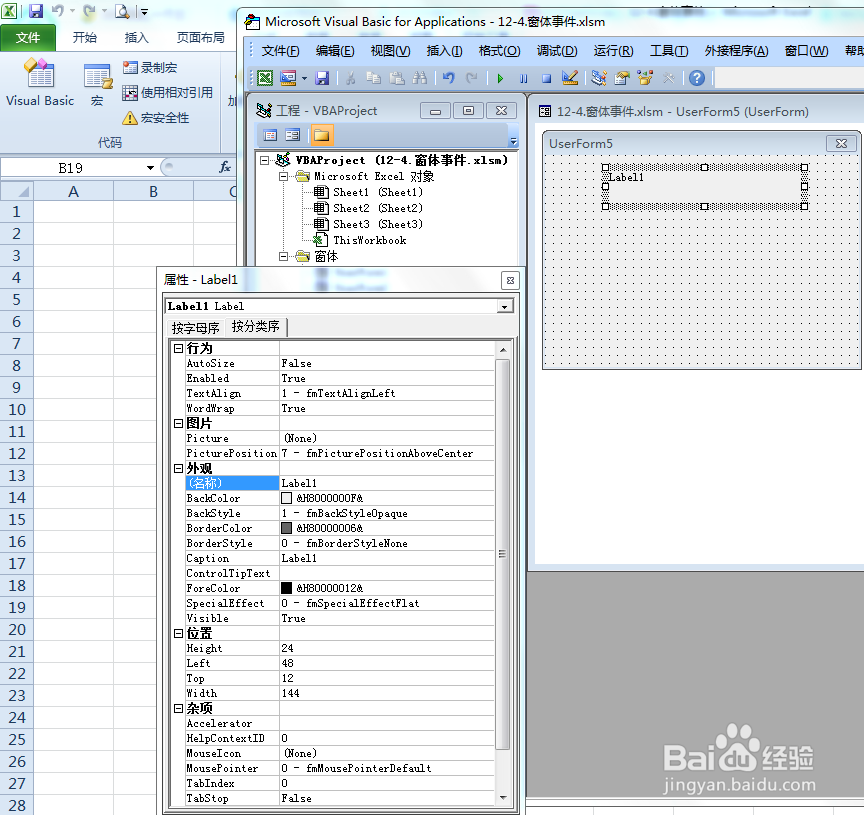Screen dimensions: 864x815
Task: Open the Toolbox icon
Action: 668,78
